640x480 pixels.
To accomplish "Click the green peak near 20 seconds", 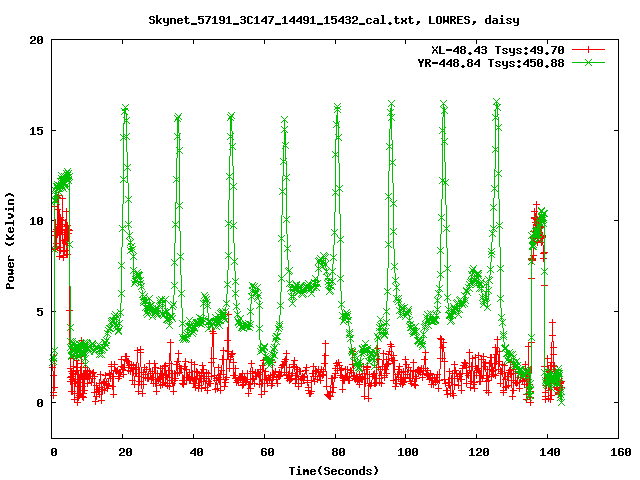I will (125, 108).
